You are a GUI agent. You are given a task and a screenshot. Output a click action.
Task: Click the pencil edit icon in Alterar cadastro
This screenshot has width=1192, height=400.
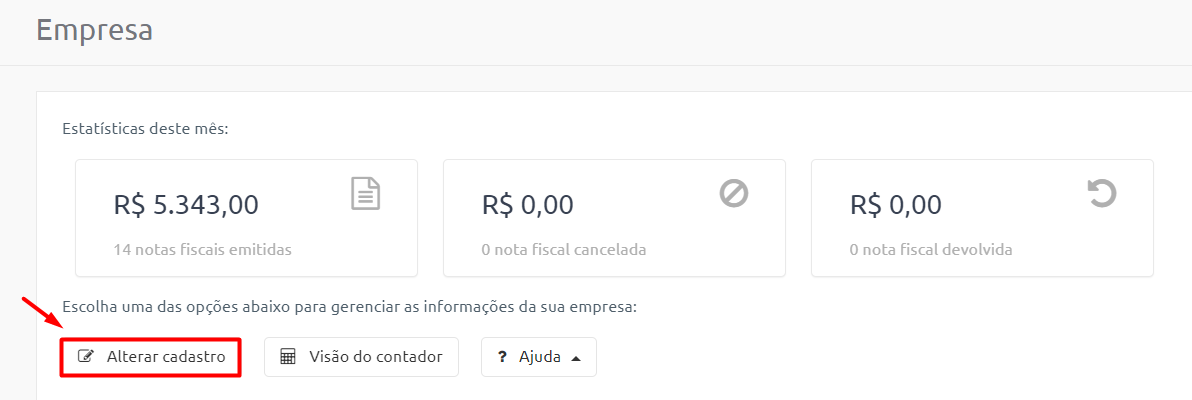click(x=86, y=357)
